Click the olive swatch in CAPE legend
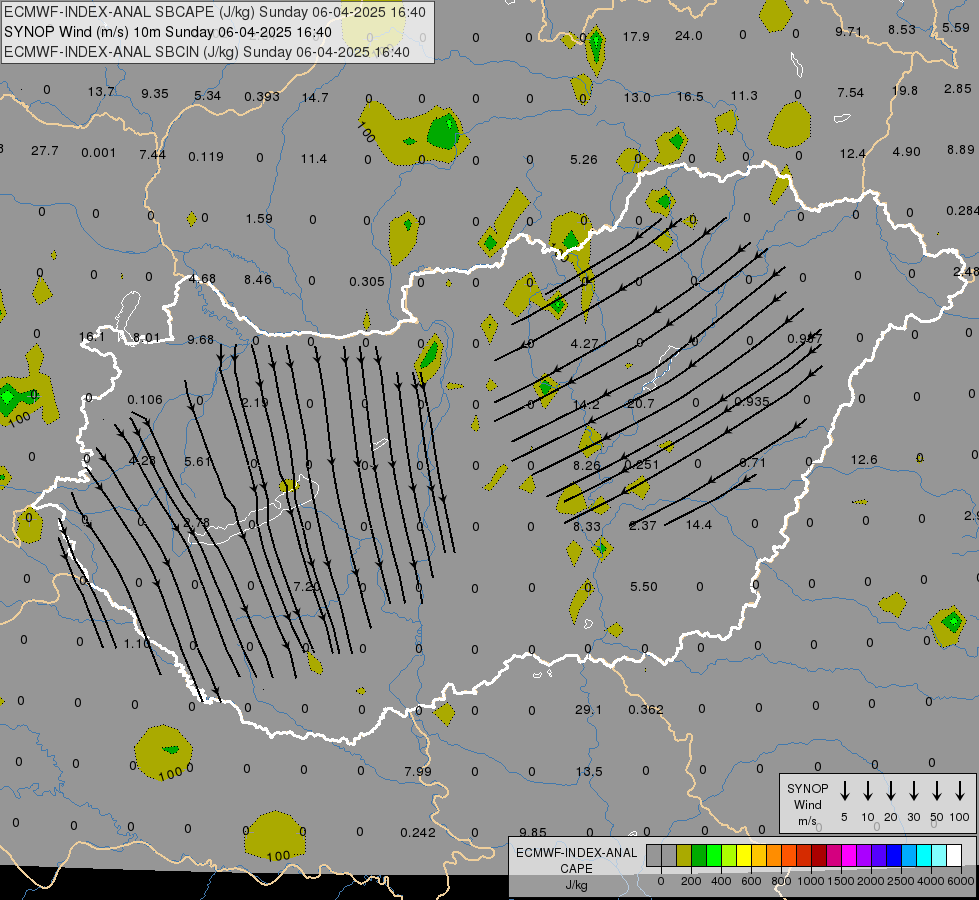 [684, 856]
